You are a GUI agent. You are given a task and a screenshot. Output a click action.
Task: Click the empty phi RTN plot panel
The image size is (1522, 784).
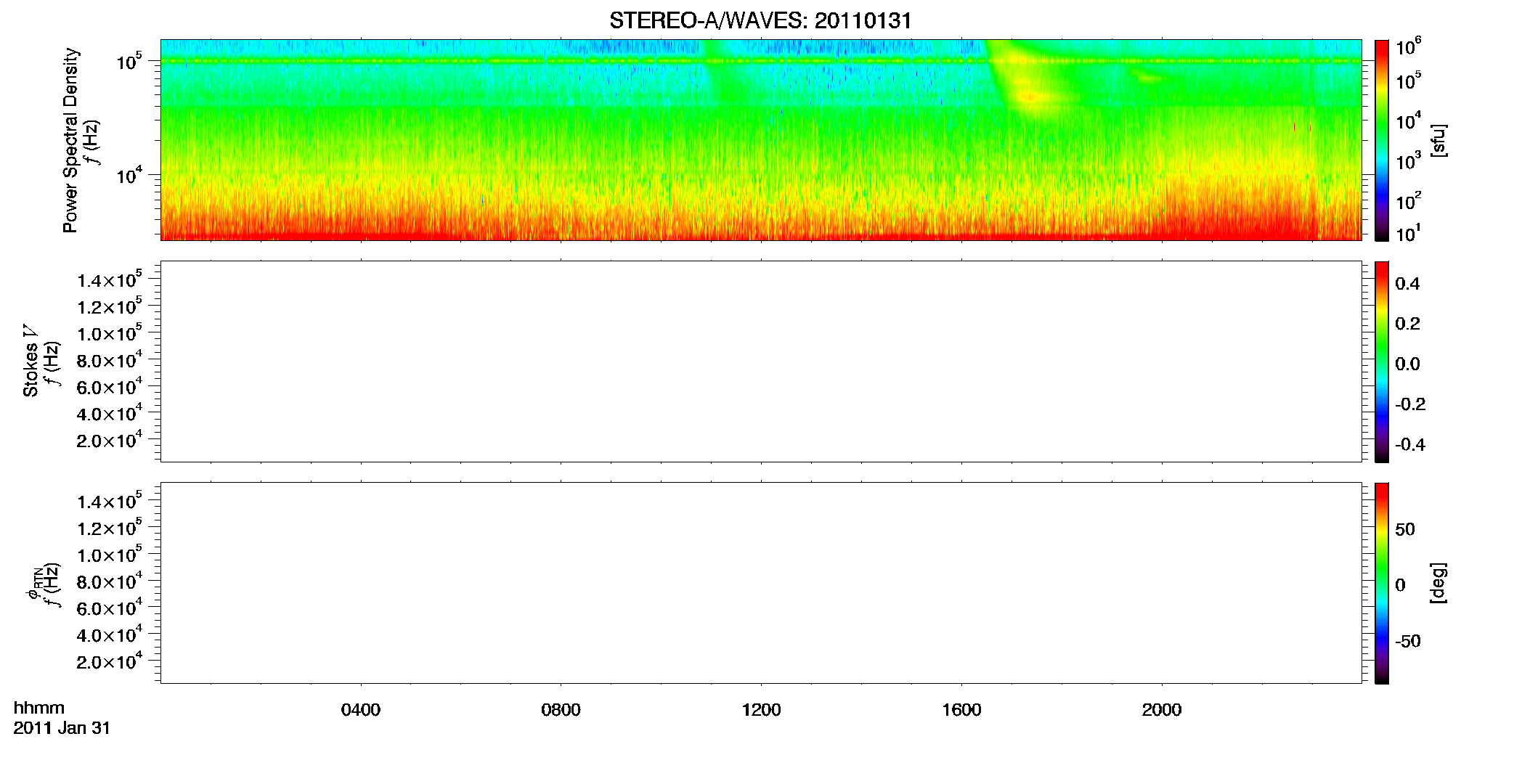click(x=761, y=583)
